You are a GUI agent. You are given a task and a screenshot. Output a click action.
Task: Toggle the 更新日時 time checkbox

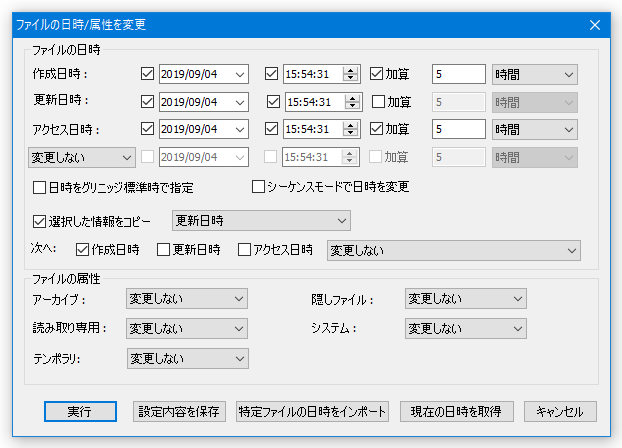point(273,102)
